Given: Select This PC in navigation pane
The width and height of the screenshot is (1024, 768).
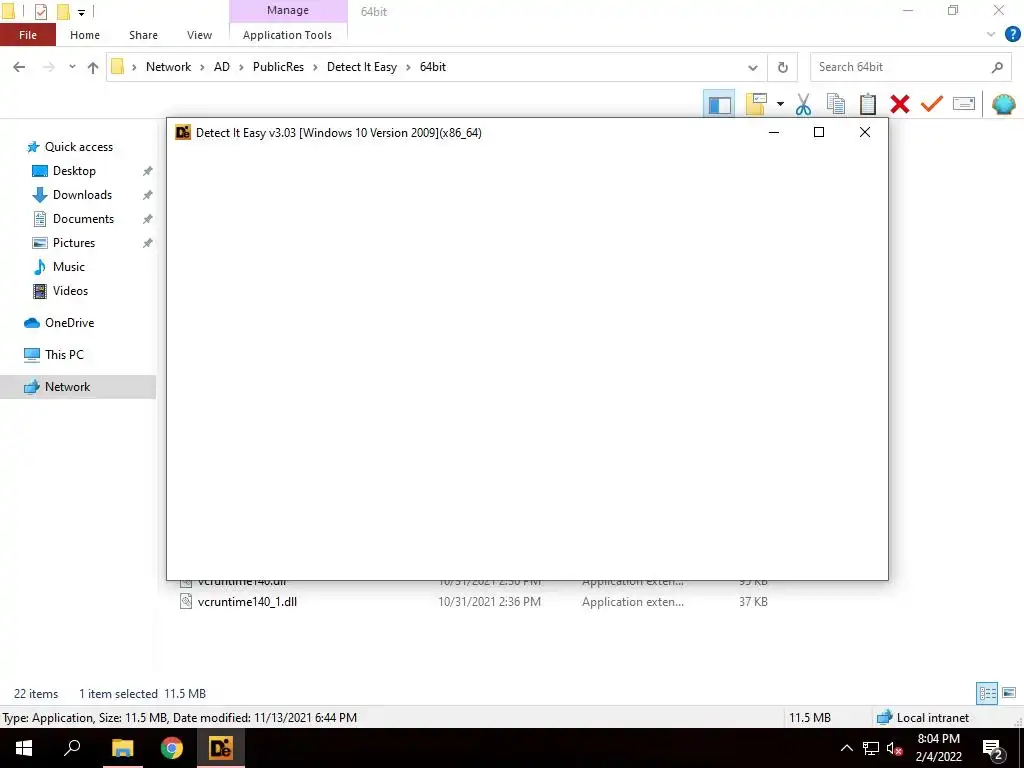Looking at the screenshot, I should coord(64,355).
